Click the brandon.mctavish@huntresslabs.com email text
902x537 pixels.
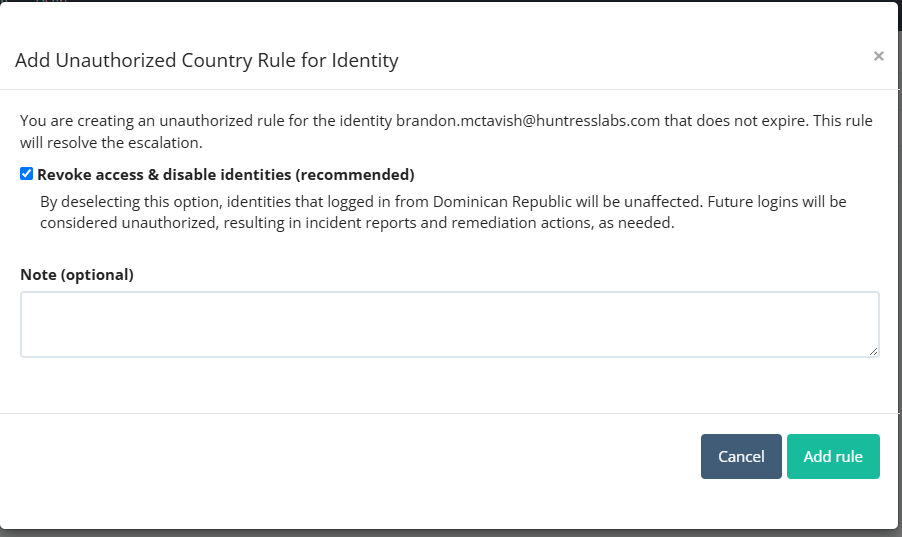click(528, 121)
